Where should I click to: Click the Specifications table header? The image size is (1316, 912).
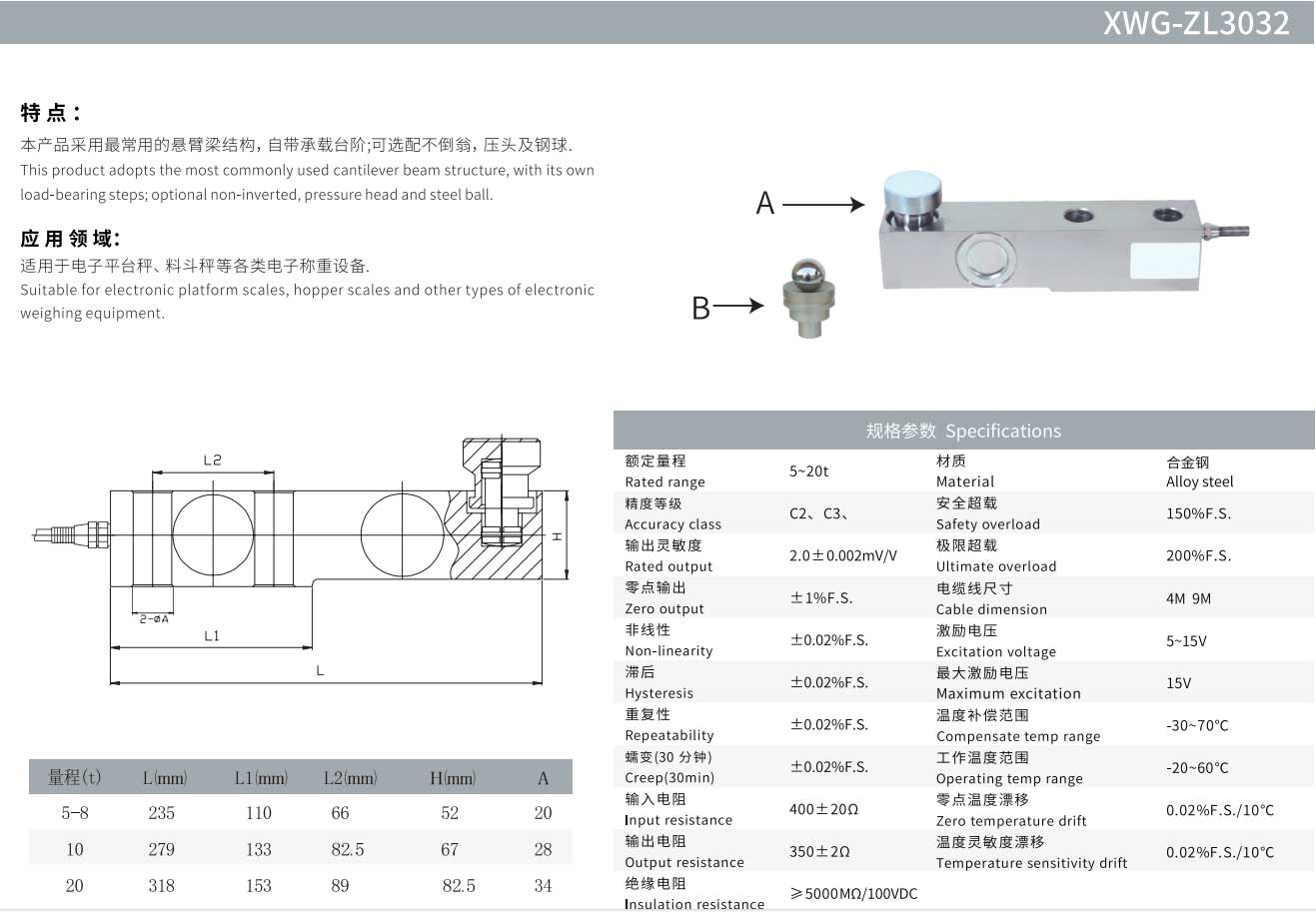tap(963, 431)
